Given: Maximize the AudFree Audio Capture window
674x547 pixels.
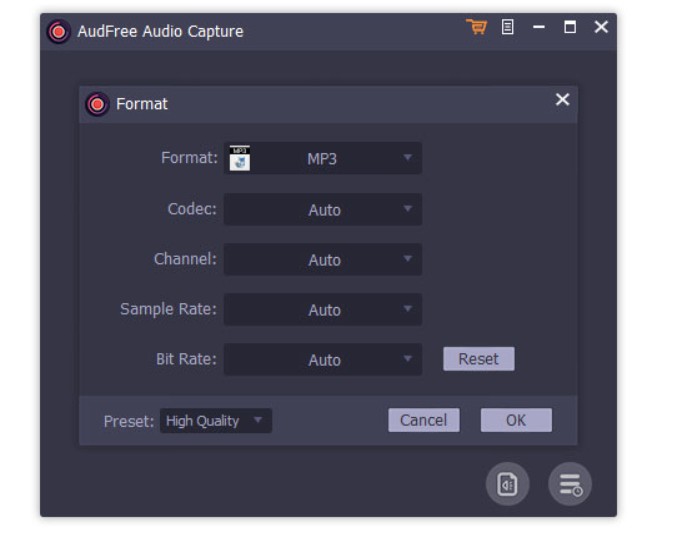Looking at the screenshot, I should tap(570, 27).
